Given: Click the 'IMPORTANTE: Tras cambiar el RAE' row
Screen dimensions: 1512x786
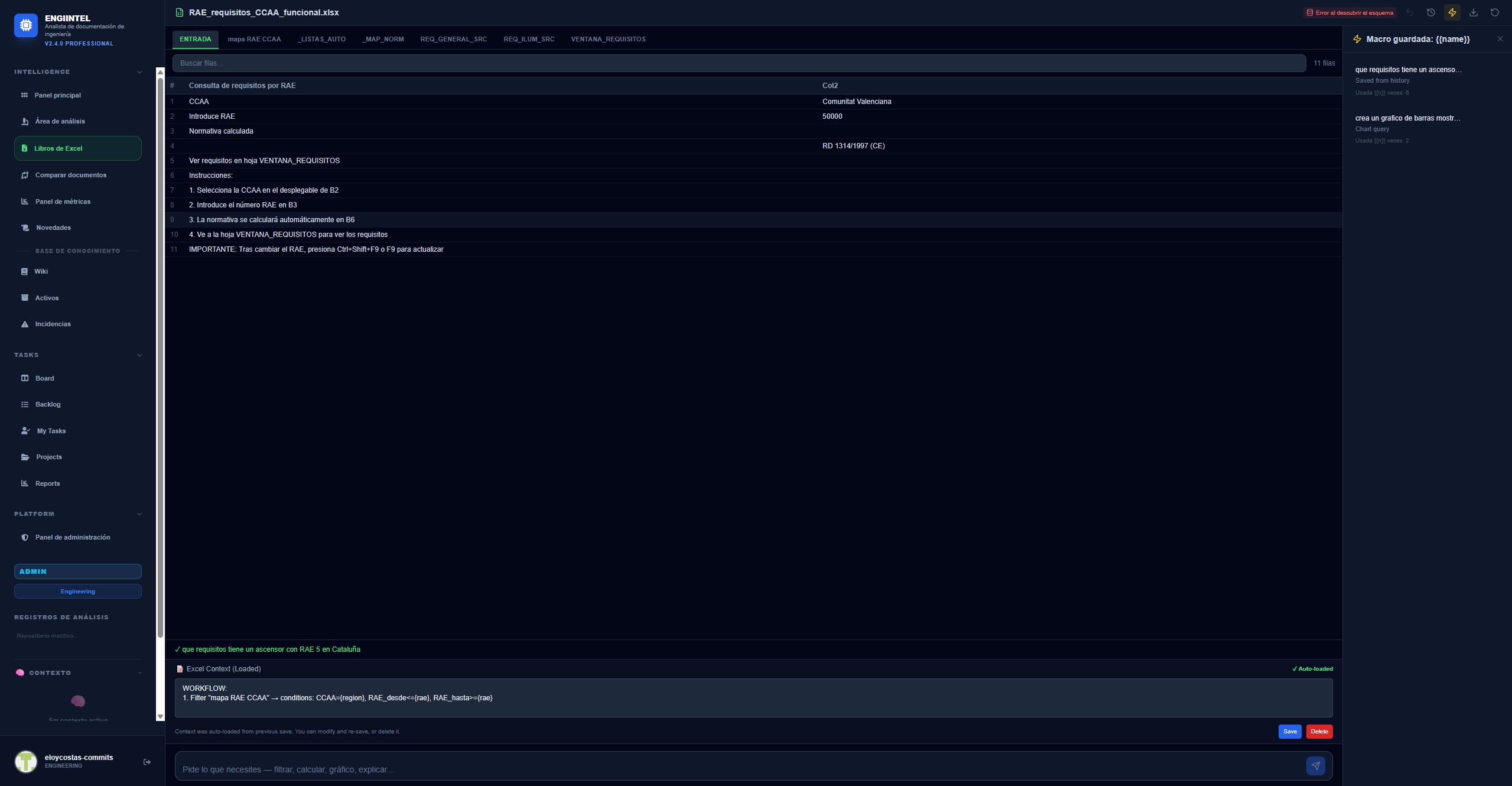Looking at the screenshot, I should point(754,249).
